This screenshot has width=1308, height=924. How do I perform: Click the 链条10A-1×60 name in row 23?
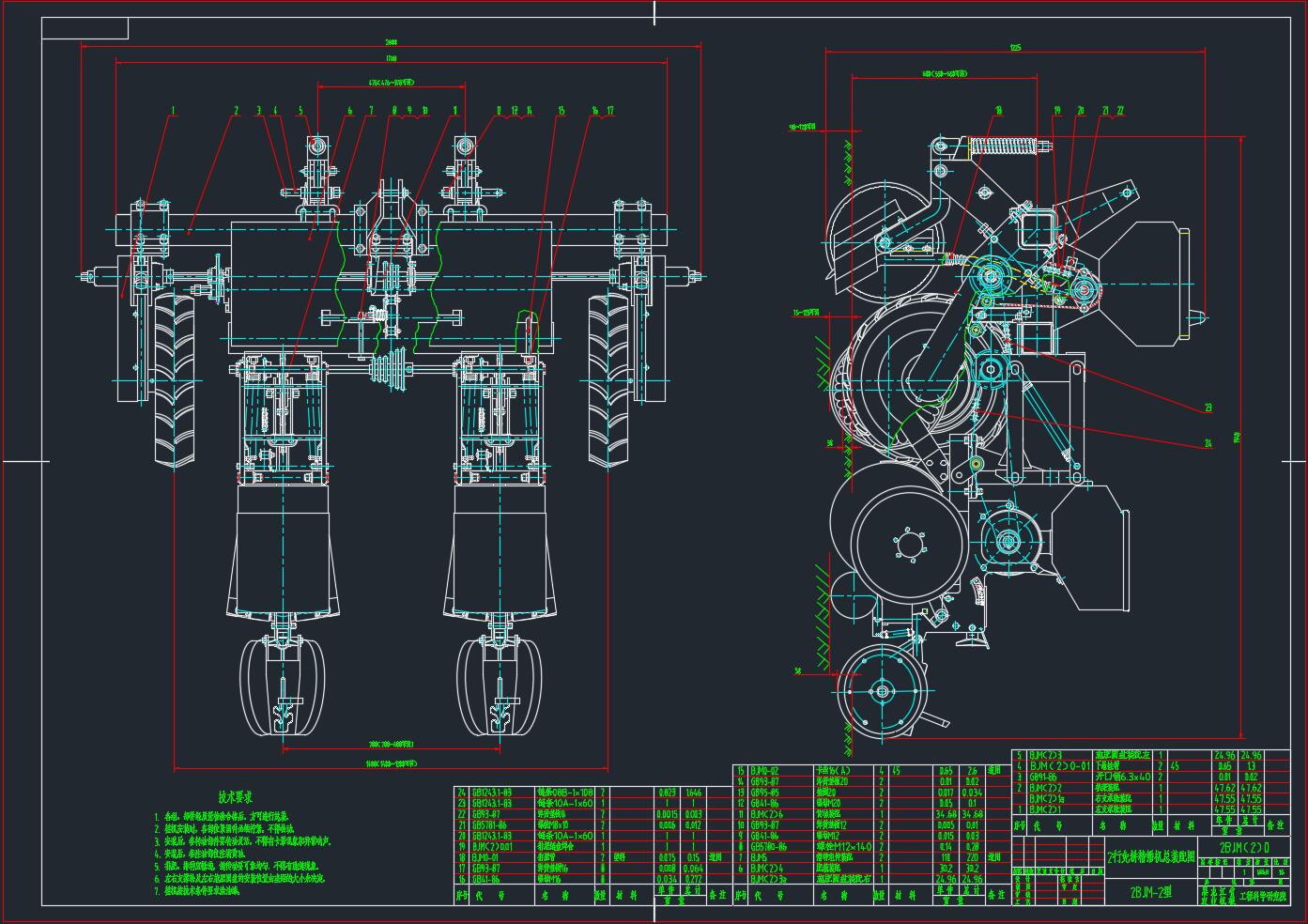564,804
